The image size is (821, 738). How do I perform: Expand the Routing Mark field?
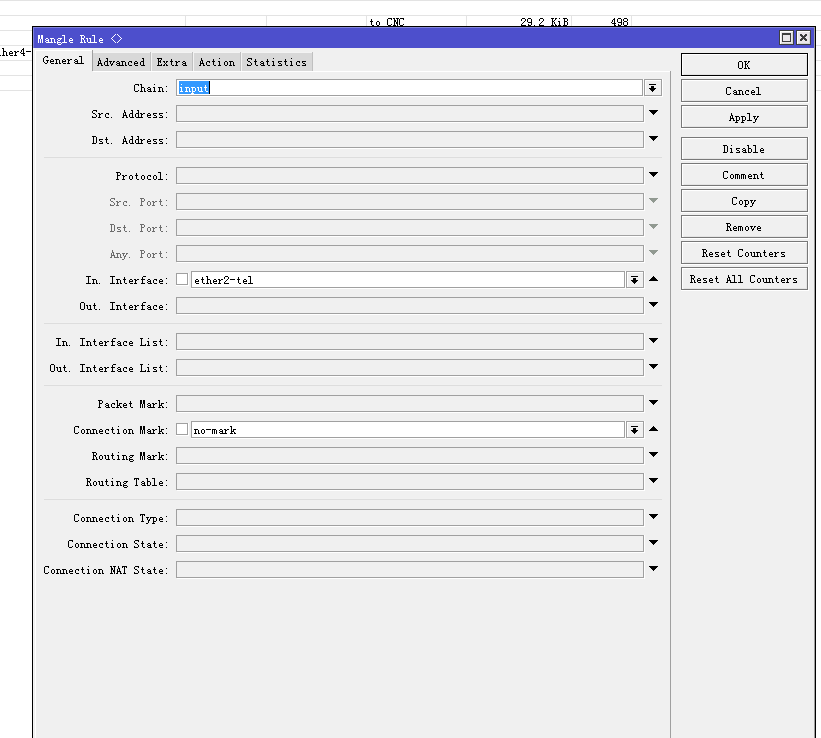[x=653, y=455]
